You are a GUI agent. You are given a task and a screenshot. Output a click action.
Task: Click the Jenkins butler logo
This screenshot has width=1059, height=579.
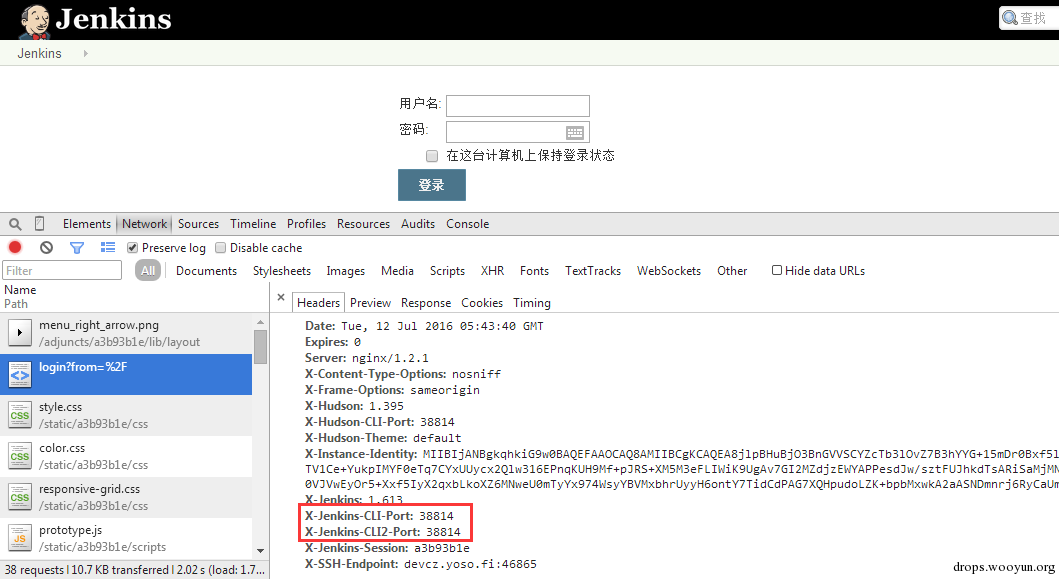(34, 21)
